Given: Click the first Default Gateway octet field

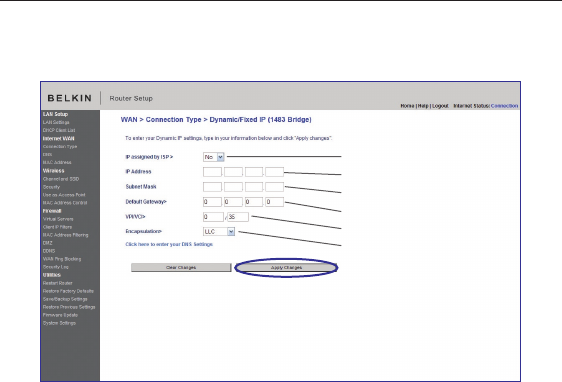Looking at the screenshot, I should 212,202.
